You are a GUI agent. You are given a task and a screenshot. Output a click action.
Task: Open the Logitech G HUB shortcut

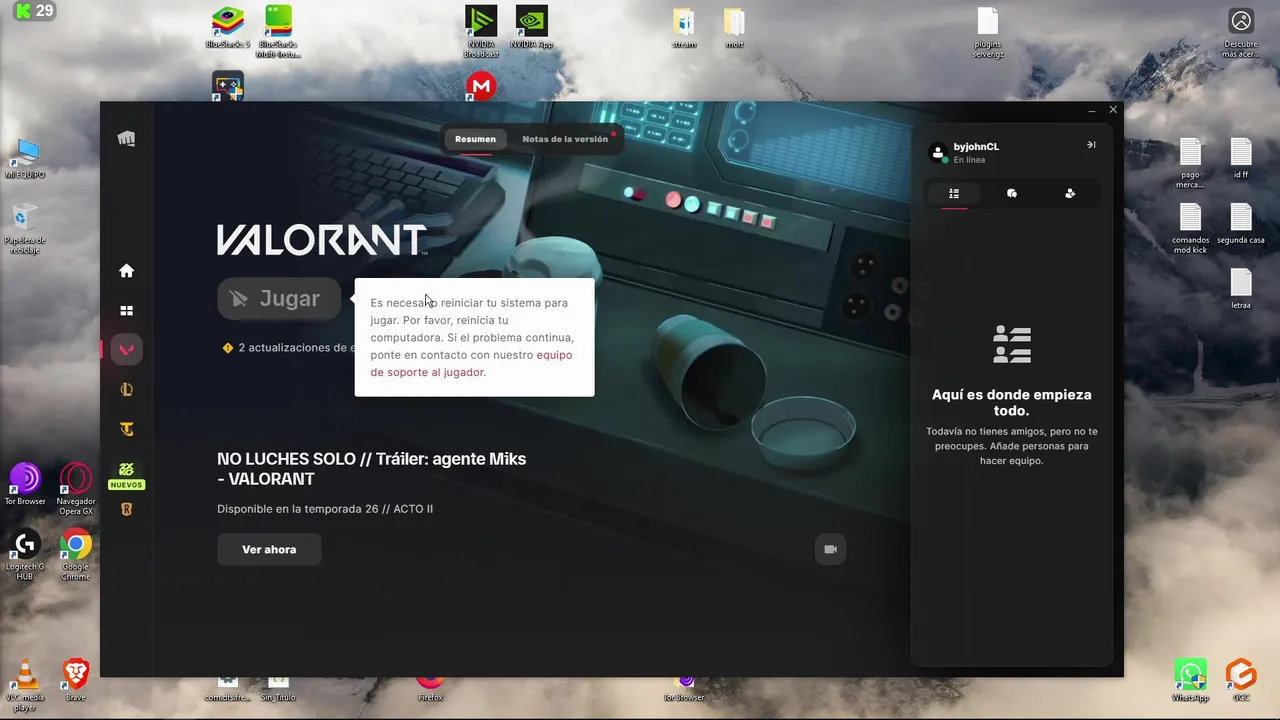[25, 555]
